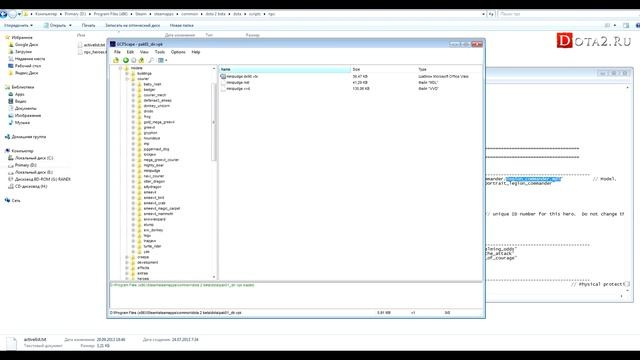The height and width of the screenshot is (360, 640).
Task: Select the turtle_rider folder
Action: click(x=152, y=246)
